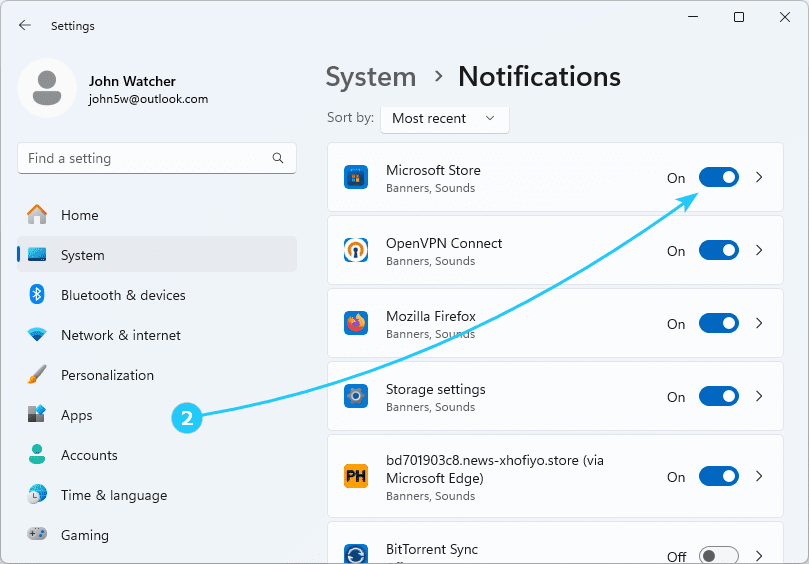Open the Sort by Most recent dropdown

pos(444,118)
